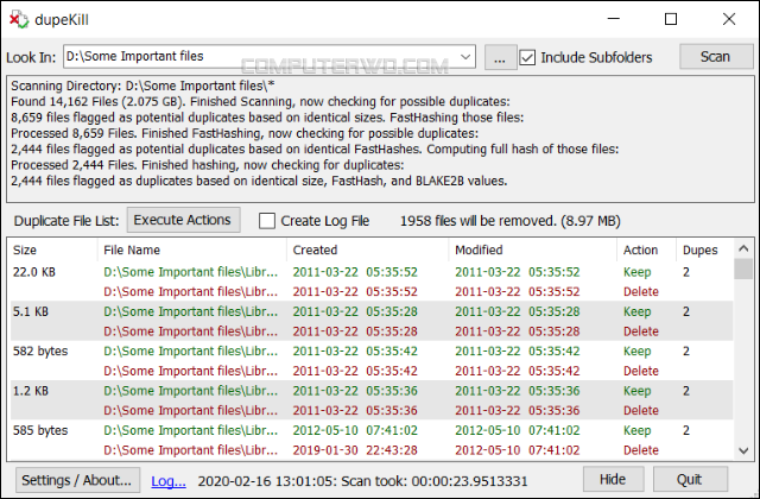Click green created date 2012-05-10 07:41:02

[x=355, y=430]
